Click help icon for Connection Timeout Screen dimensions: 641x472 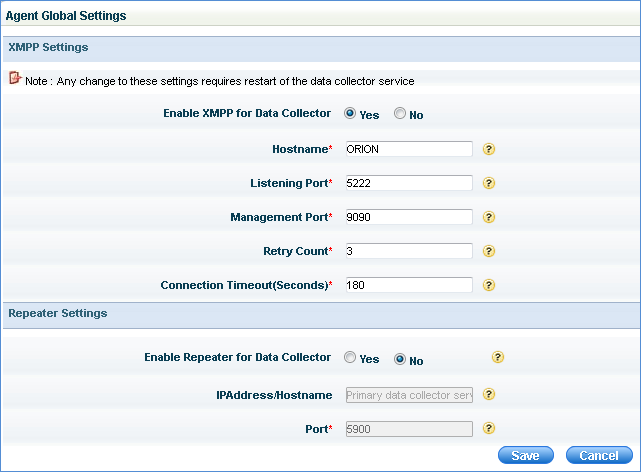[489, 285]
